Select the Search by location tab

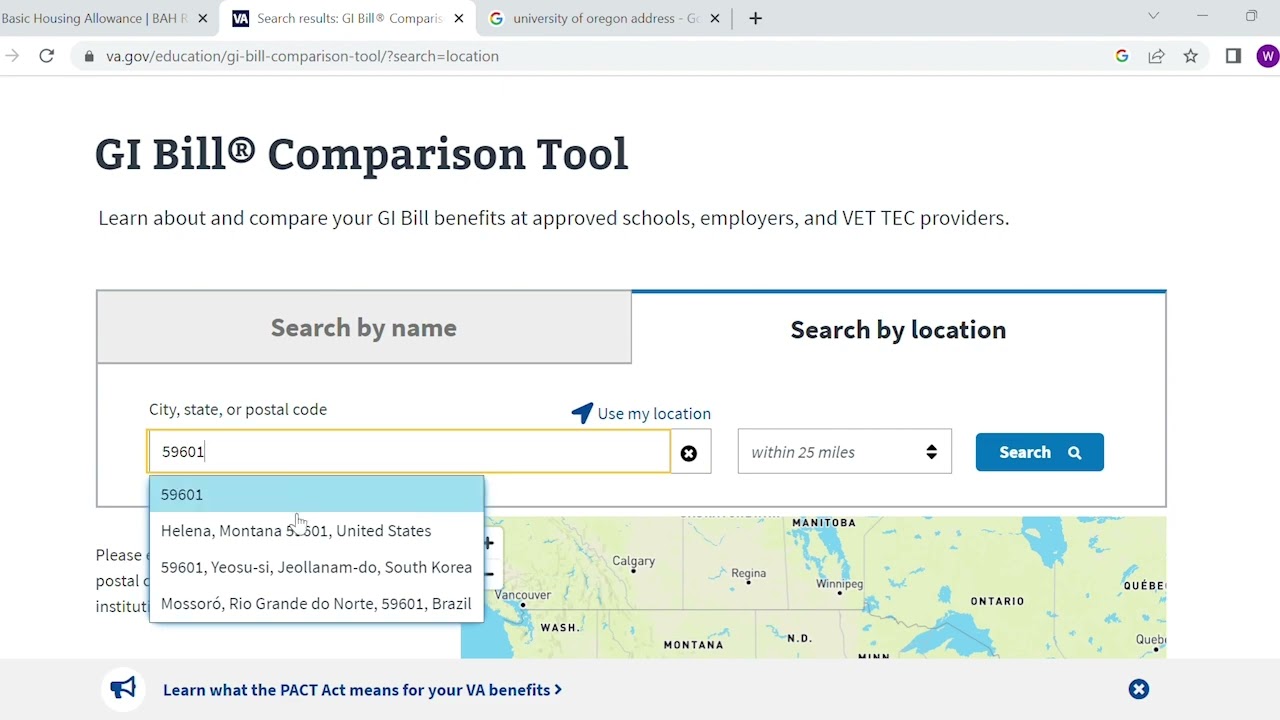pos(898,329)
